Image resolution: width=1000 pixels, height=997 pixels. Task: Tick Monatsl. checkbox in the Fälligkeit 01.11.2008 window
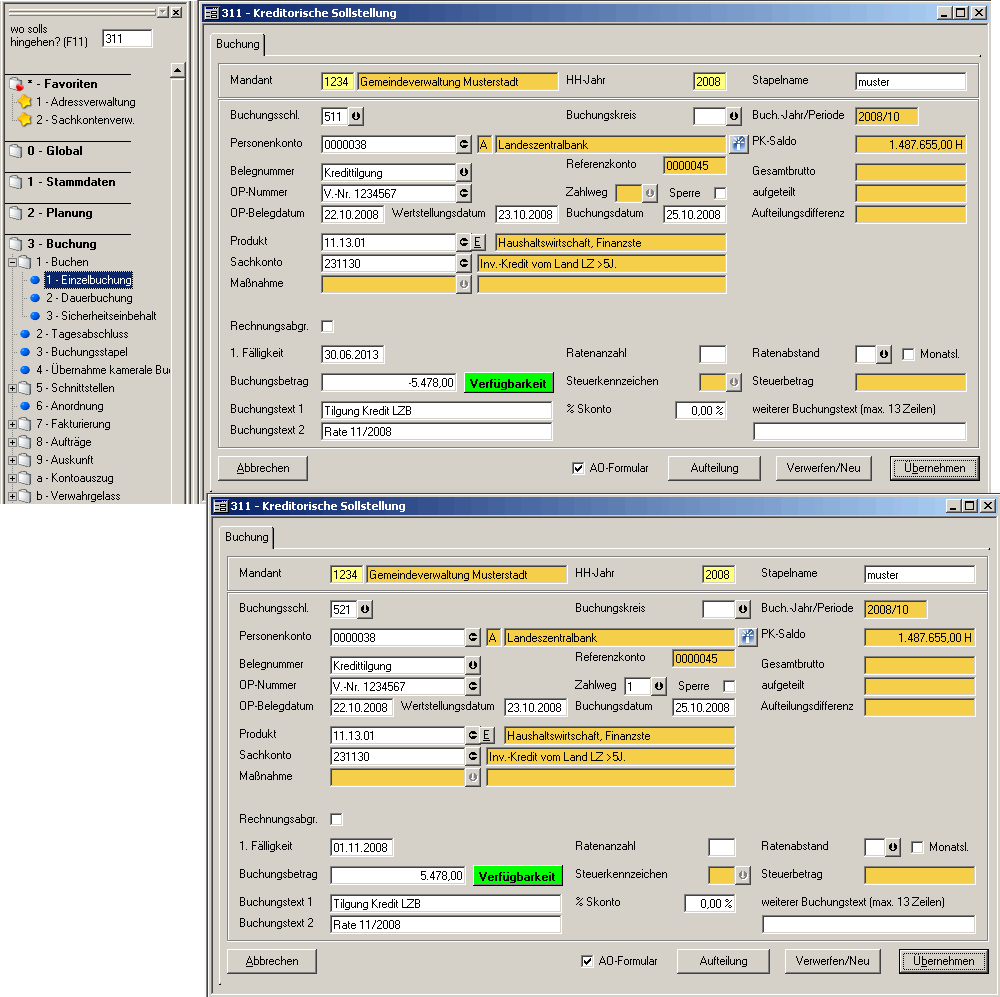[x=918, y=847]
